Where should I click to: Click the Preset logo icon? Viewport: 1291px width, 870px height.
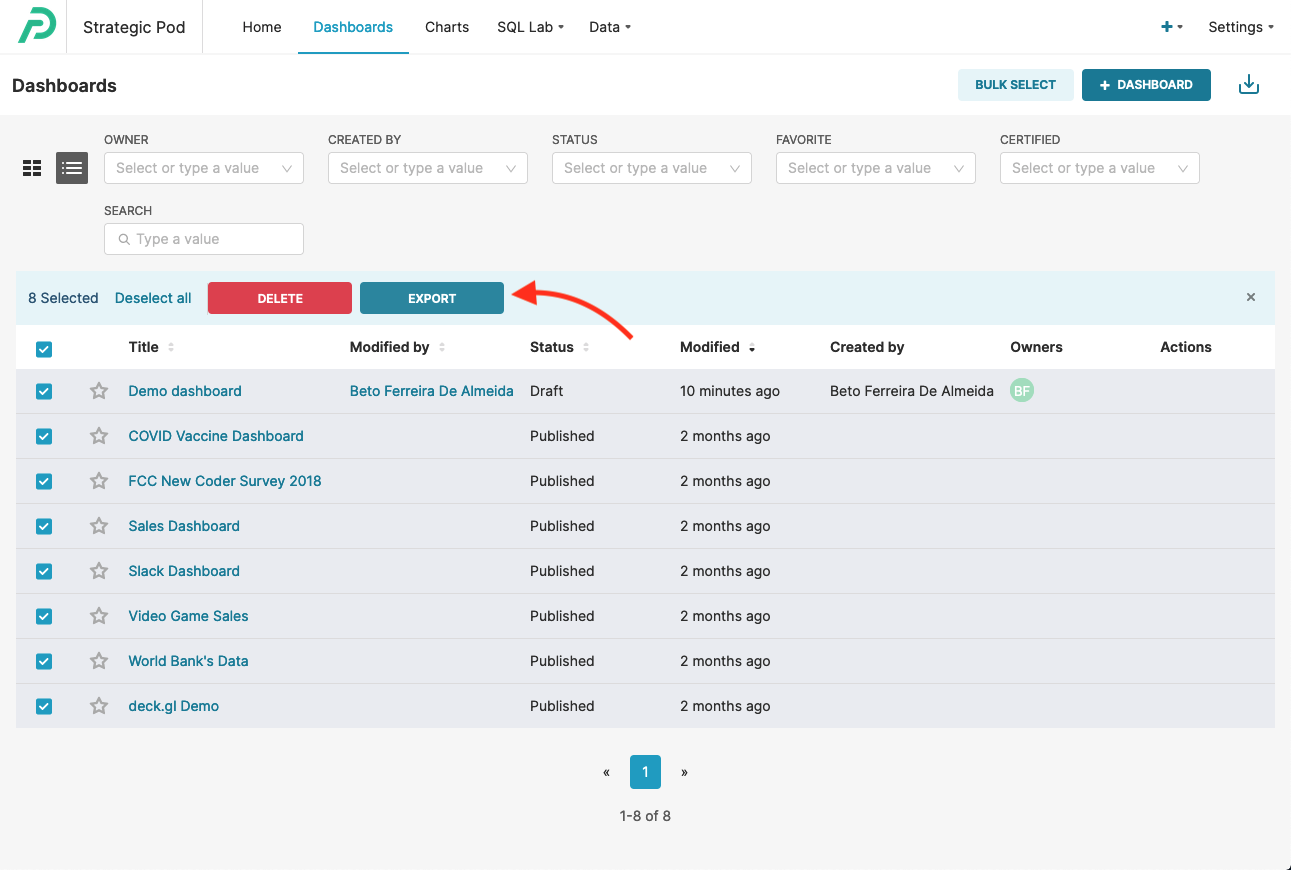click(37, 27)
